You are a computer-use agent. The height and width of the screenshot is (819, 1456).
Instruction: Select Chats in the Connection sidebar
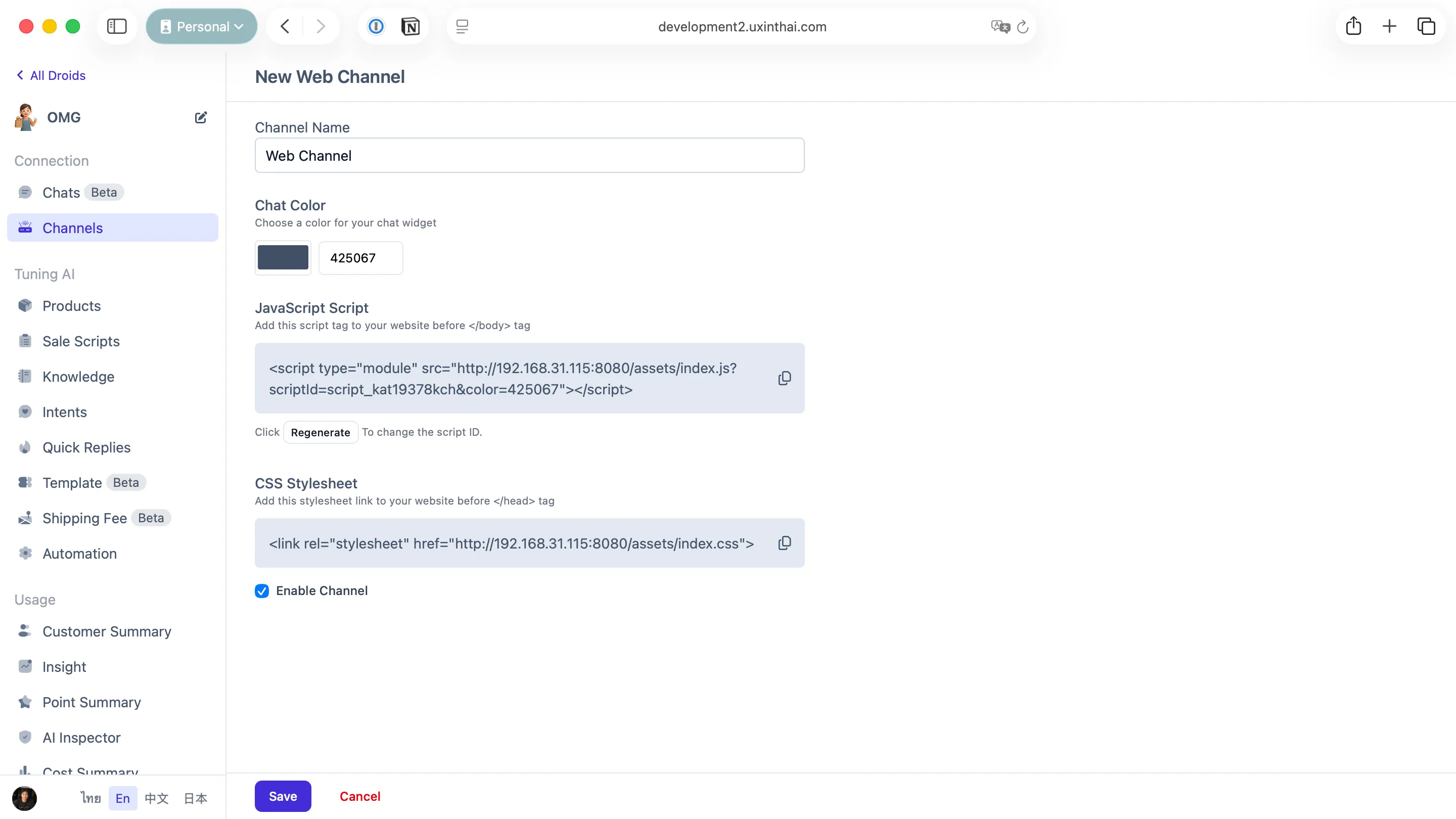tap(62, 192)
